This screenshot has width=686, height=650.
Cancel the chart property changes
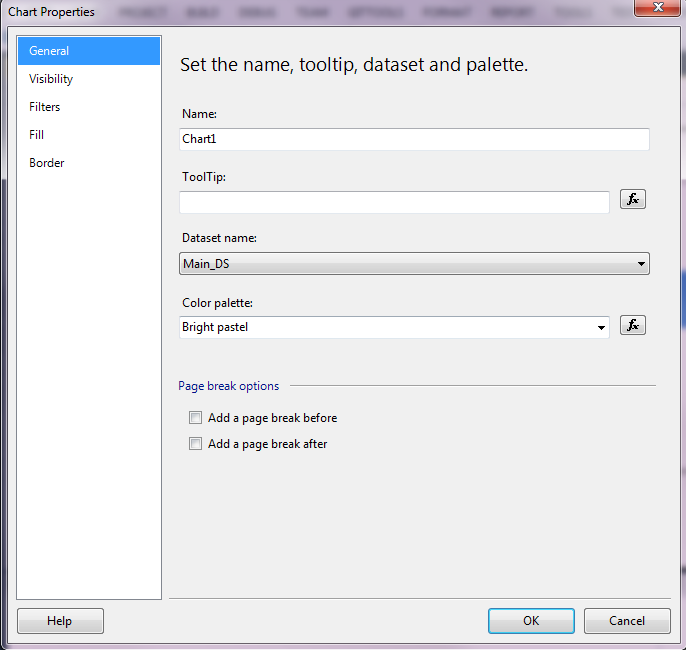pyautogui.click(x=627, y=621)
